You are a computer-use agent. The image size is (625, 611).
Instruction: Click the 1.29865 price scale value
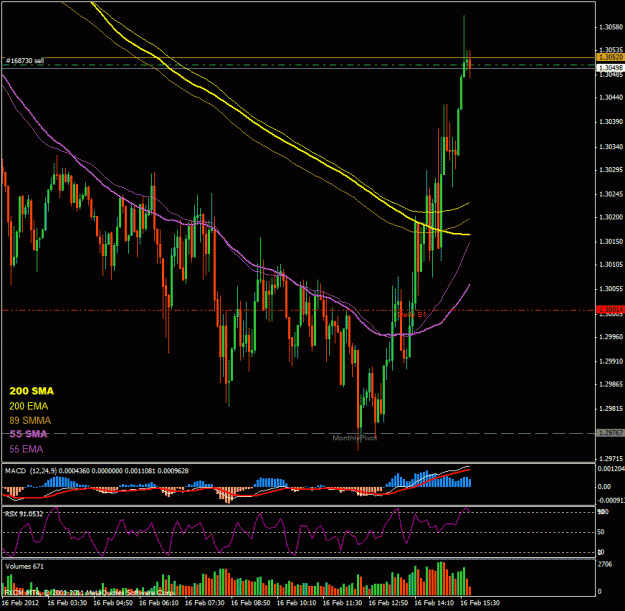(611, 385)
